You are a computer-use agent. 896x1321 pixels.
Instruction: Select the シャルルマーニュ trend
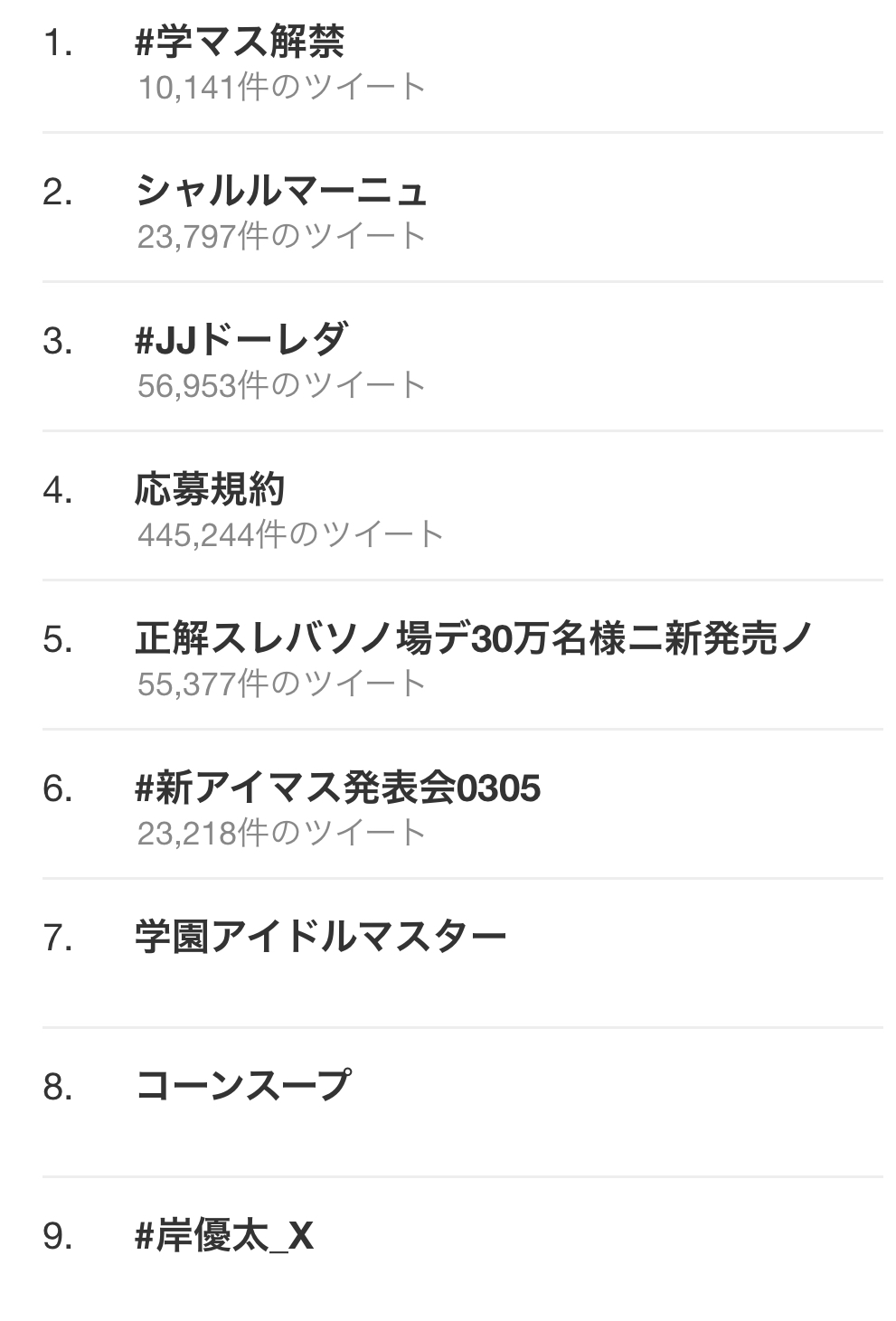coord(281,191)
